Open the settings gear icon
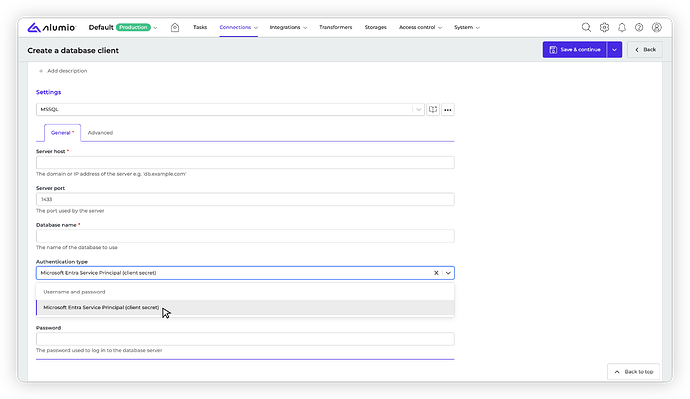The height and width of the screenshot is (399, 690). click(604, 27)
